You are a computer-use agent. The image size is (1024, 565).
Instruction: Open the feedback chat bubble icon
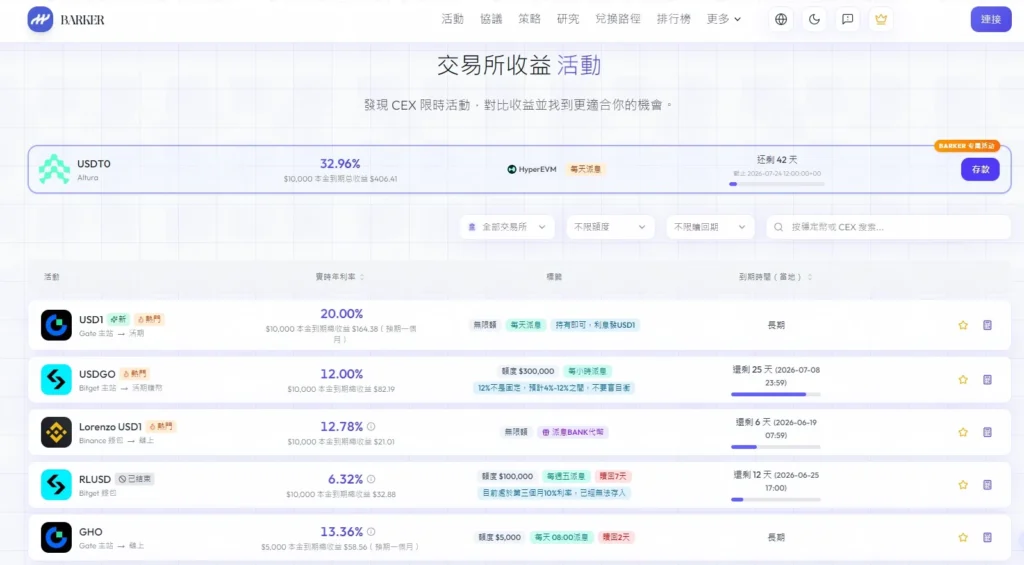848,20
